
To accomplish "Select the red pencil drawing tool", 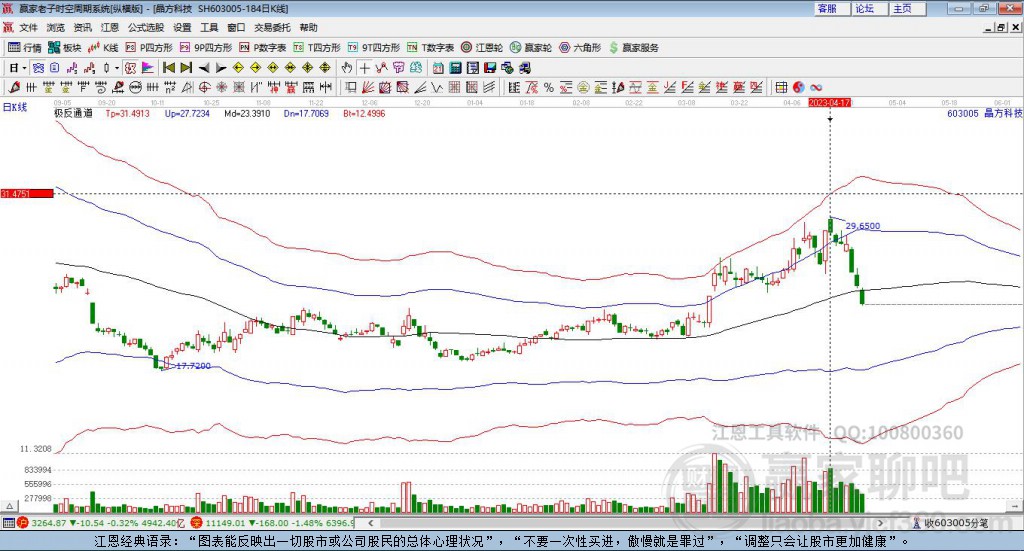I will [x=14, y=87].
